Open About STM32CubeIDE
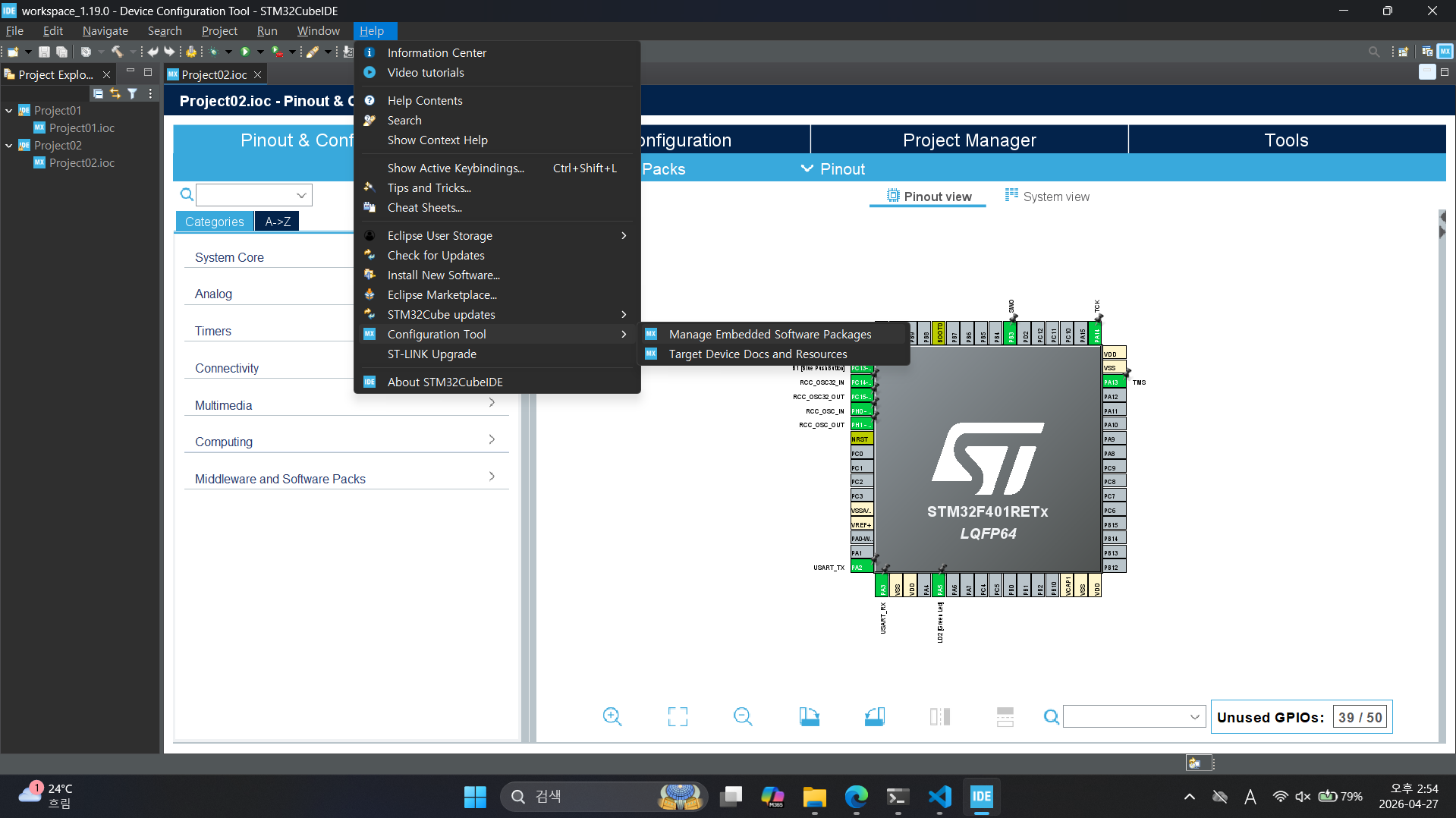This screenshot has width=1456, height=818. [x=497, y=382]
